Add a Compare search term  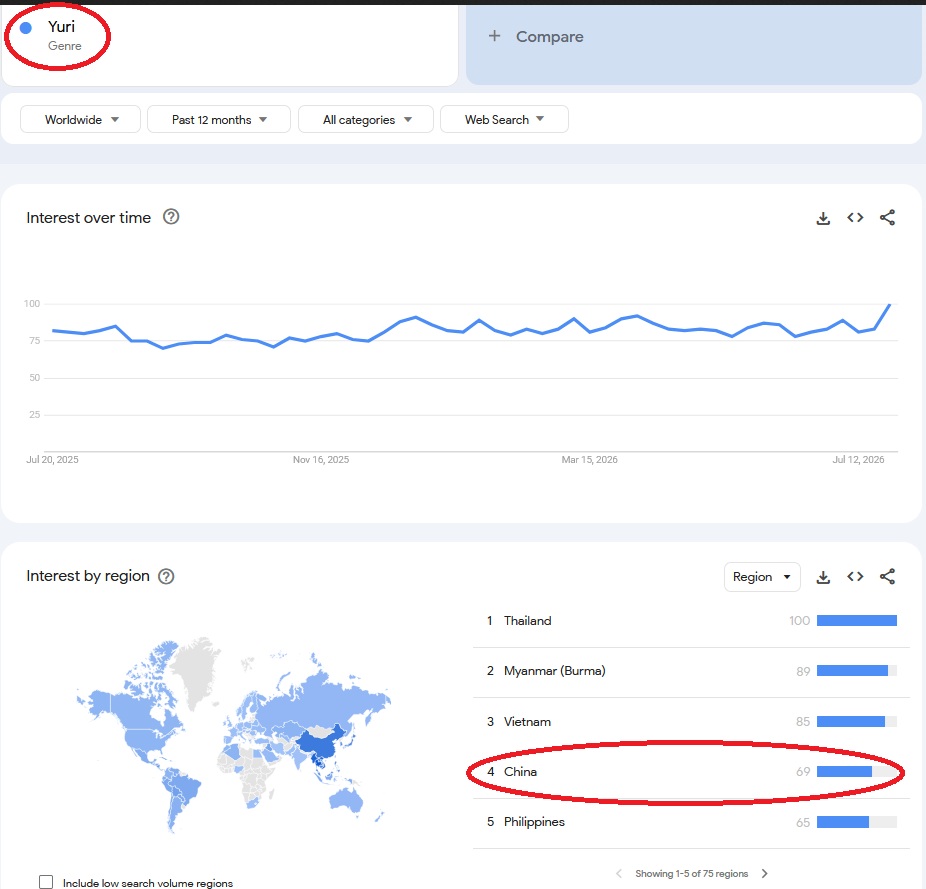click(x=694, y=44)
